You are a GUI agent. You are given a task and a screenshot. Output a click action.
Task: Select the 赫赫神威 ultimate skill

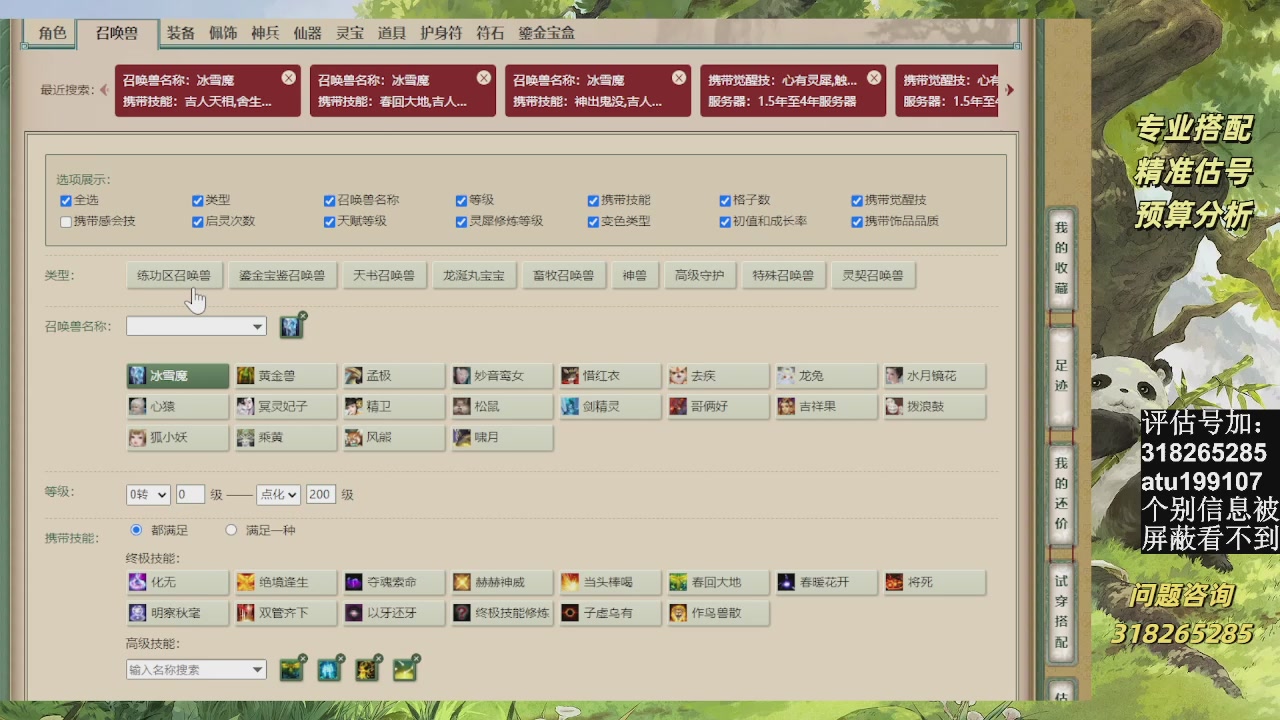coord(502,582)
